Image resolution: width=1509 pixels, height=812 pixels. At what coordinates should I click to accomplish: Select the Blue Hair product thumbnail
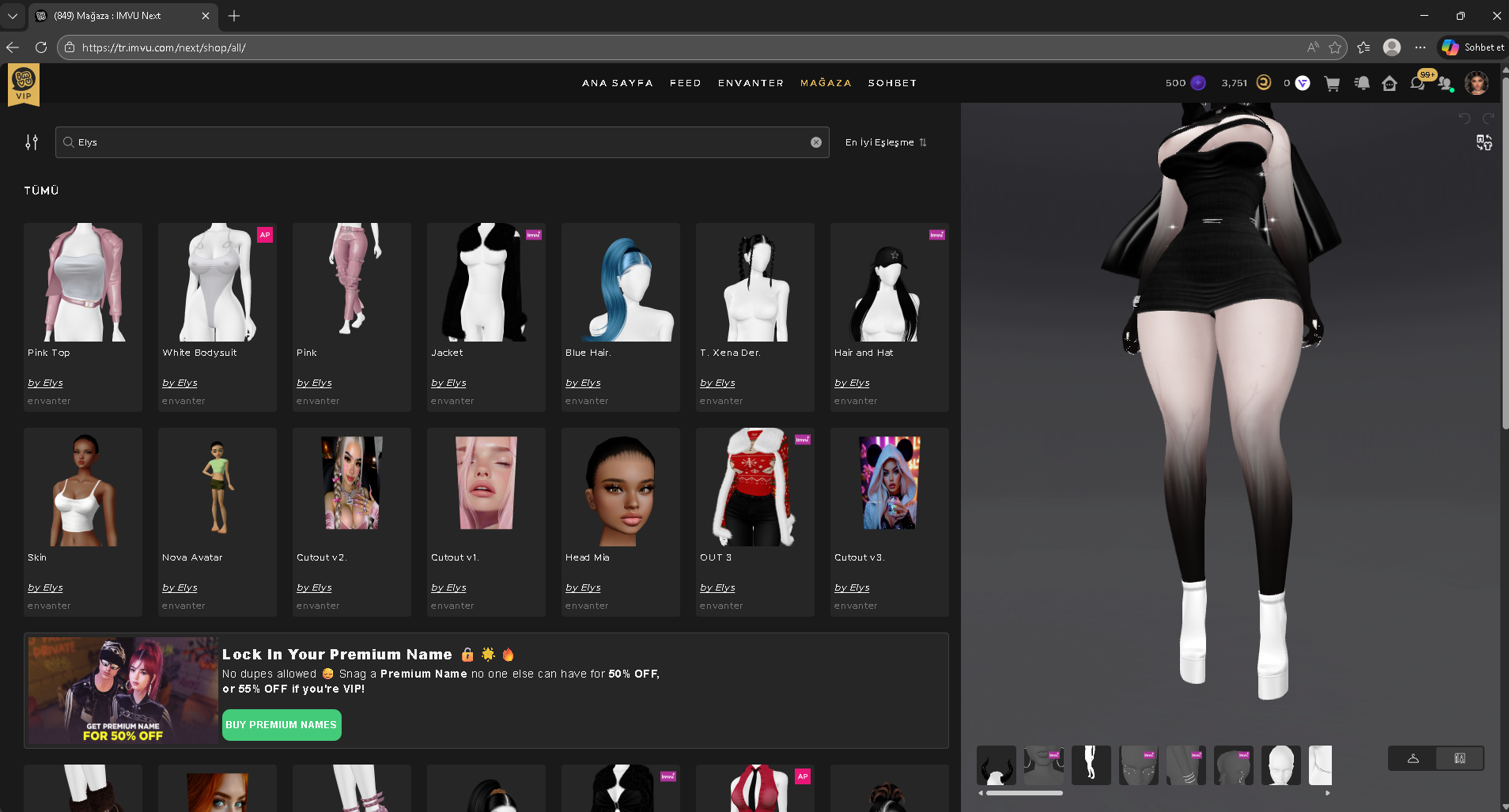pyautogui.click(x=621, y=282)
